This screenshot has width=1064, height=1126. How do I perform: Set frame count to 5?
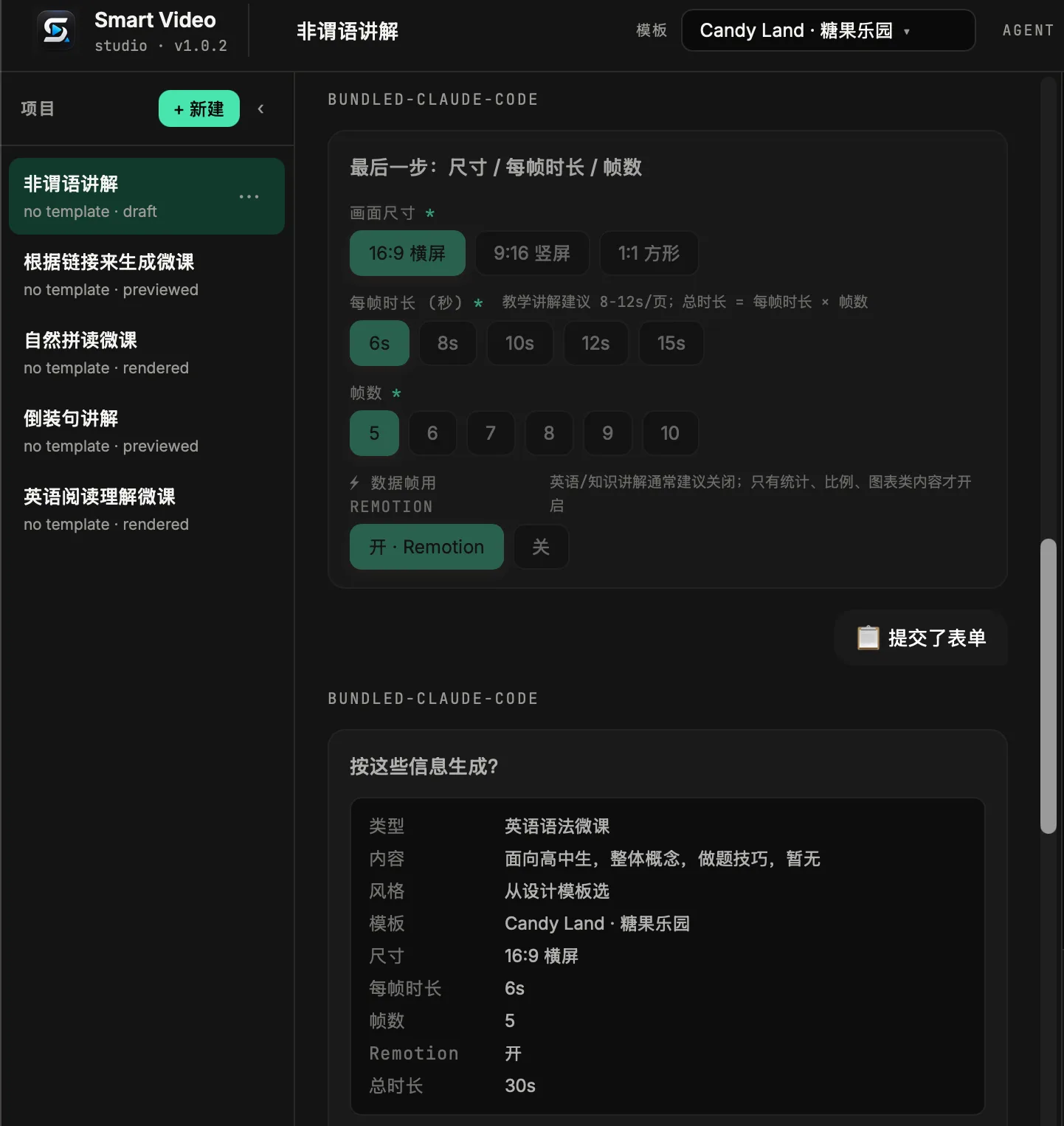(374, 433)
